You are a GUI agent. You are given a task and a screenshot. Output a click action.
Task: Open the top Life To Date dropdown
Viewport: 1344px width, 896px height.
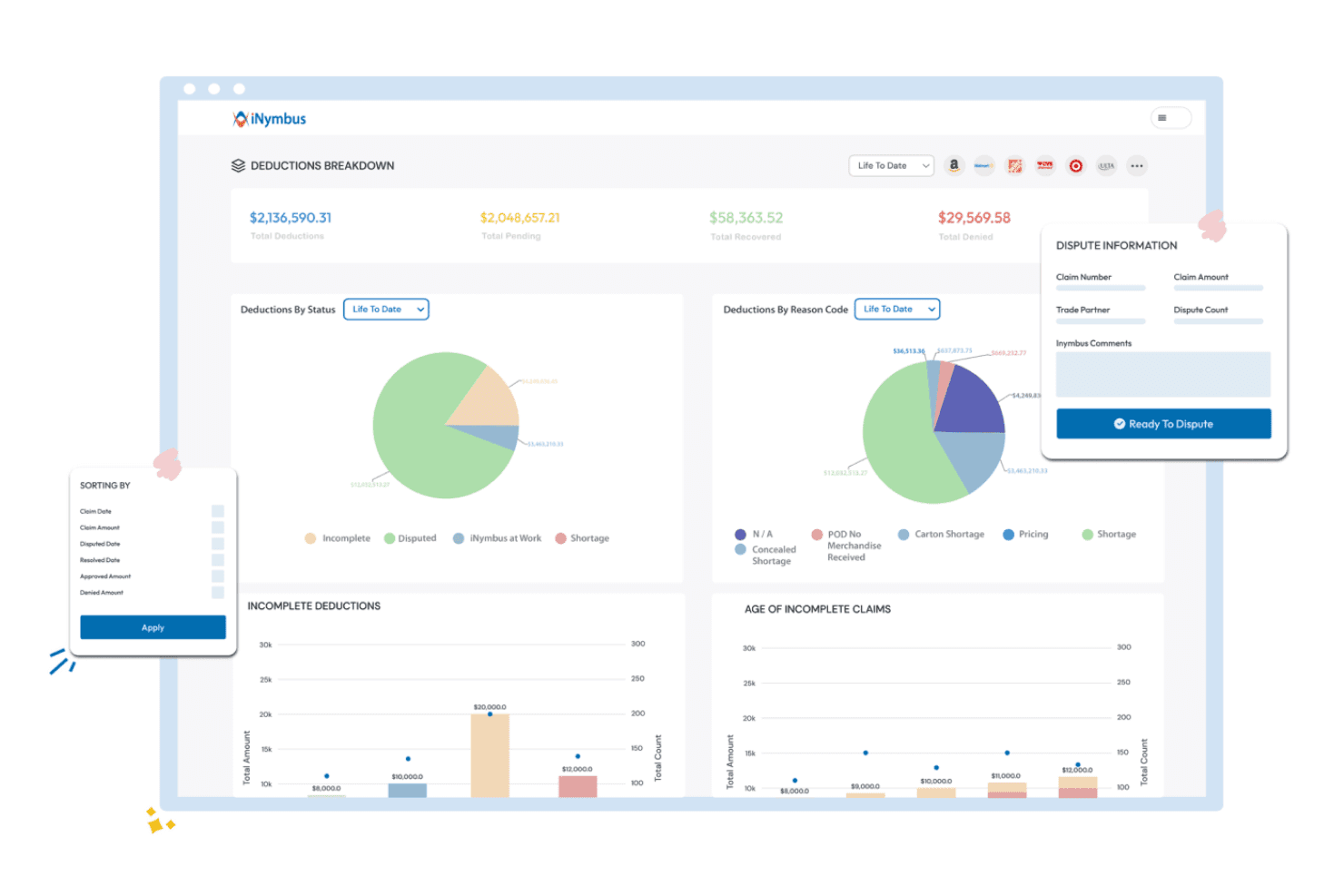tap(892, 165)
